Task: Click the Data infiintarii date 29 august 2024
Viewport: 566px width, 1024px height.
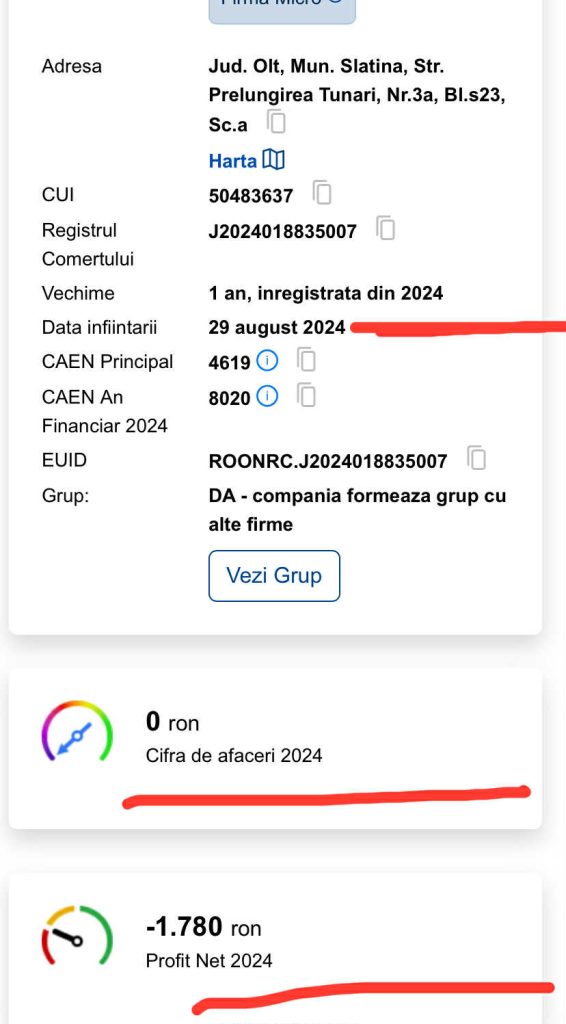Action: [x=277, y=327]
